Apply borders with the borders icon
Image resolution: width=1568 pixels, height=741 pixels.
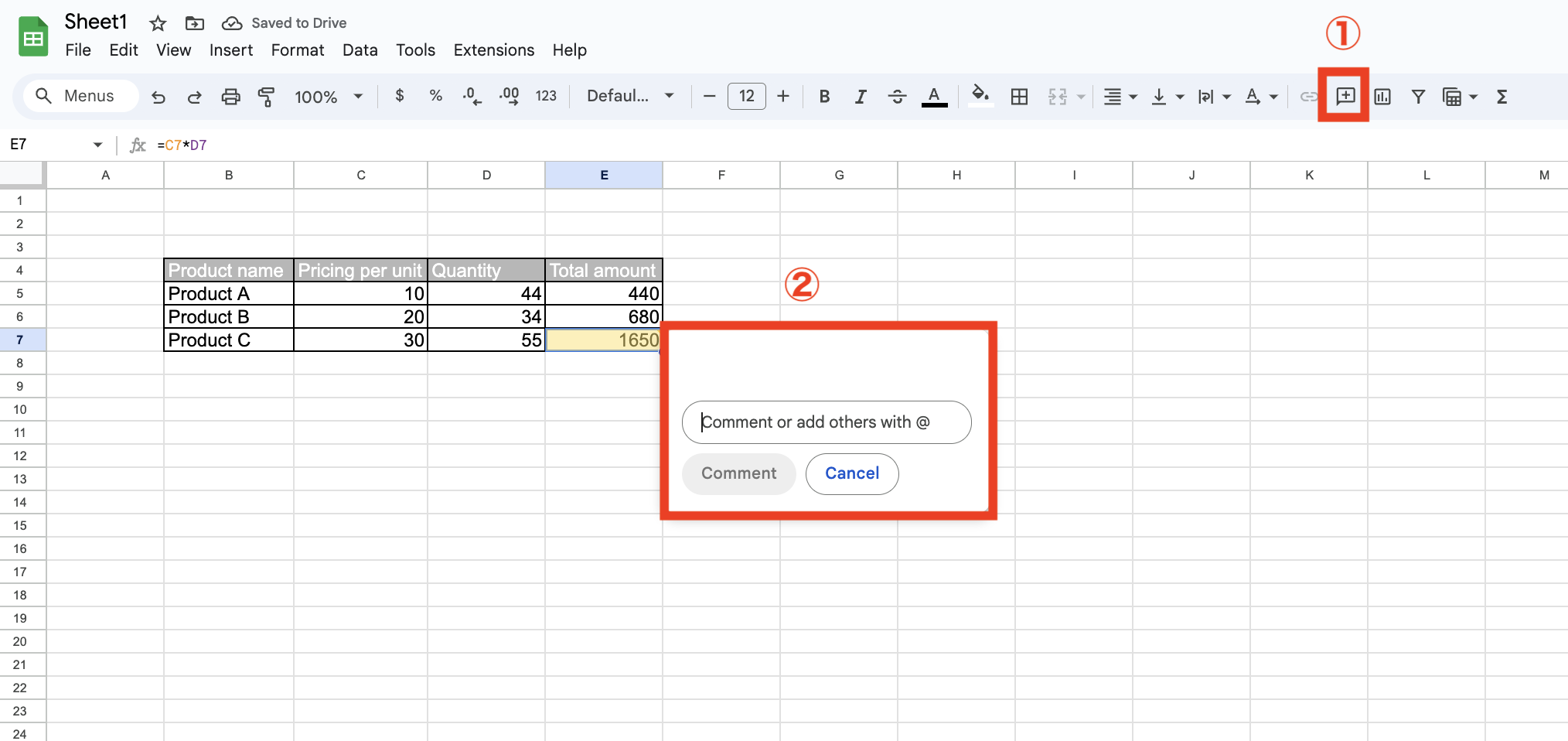[x=1019, y=96]
